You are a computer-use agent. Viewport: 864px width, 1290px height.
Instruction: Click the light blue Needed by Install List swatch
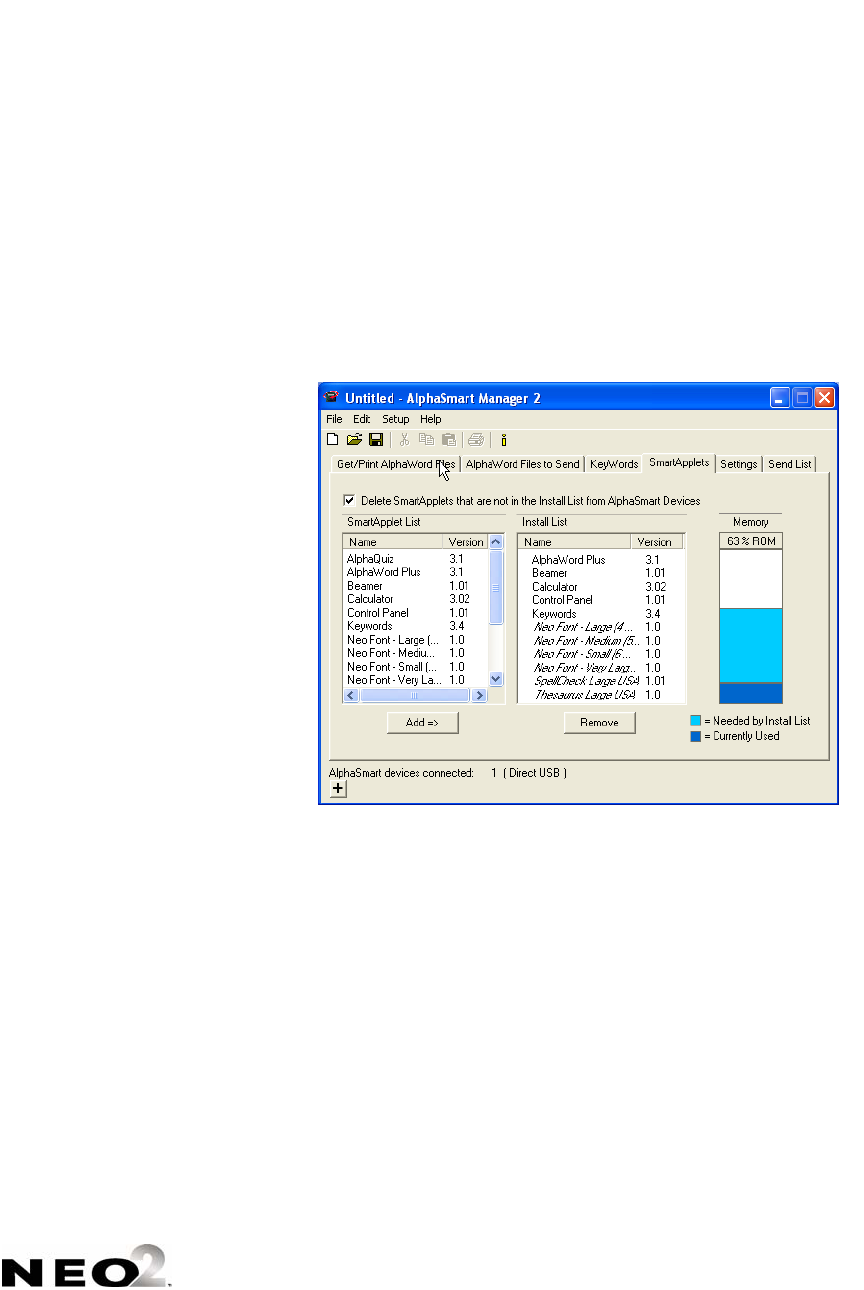[695, 721]
